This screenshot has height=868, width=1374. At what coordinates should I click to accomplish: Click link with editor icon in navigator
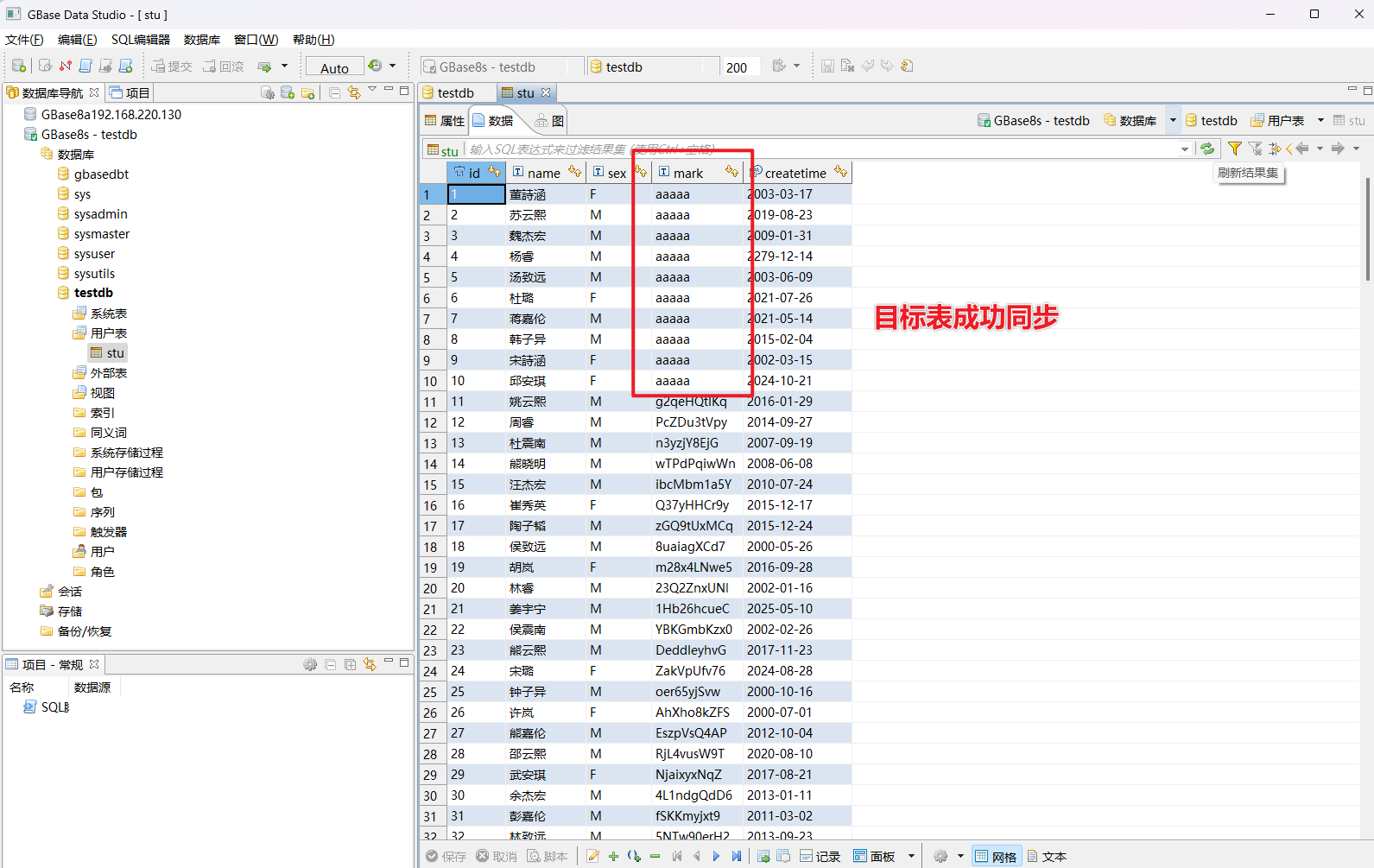(x=354, y=92)
